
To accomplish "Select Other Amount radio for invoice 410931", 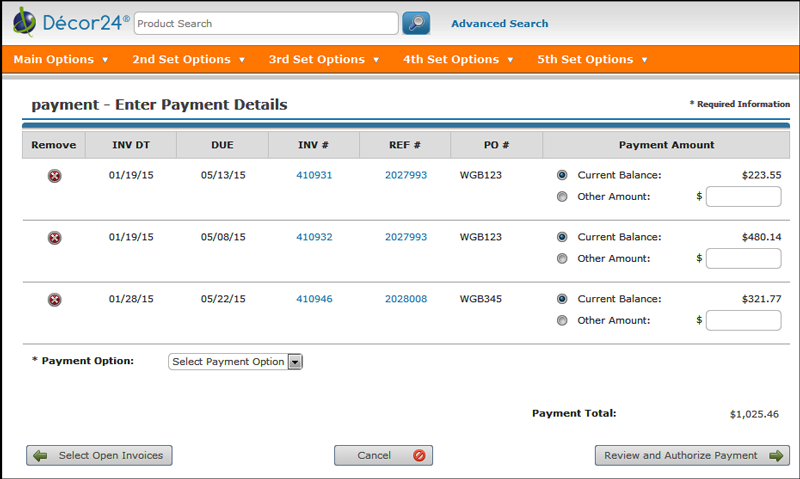I will pos(562,197).
